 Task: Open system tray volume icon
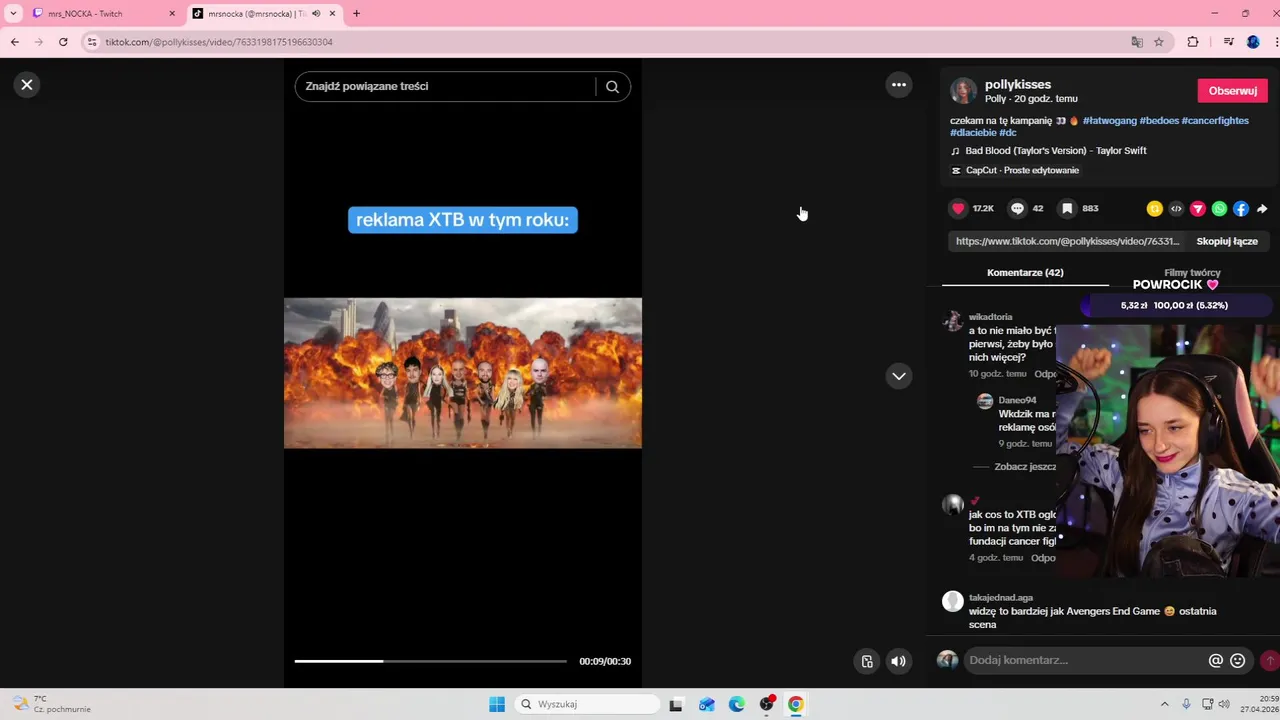pos(1226,704)
